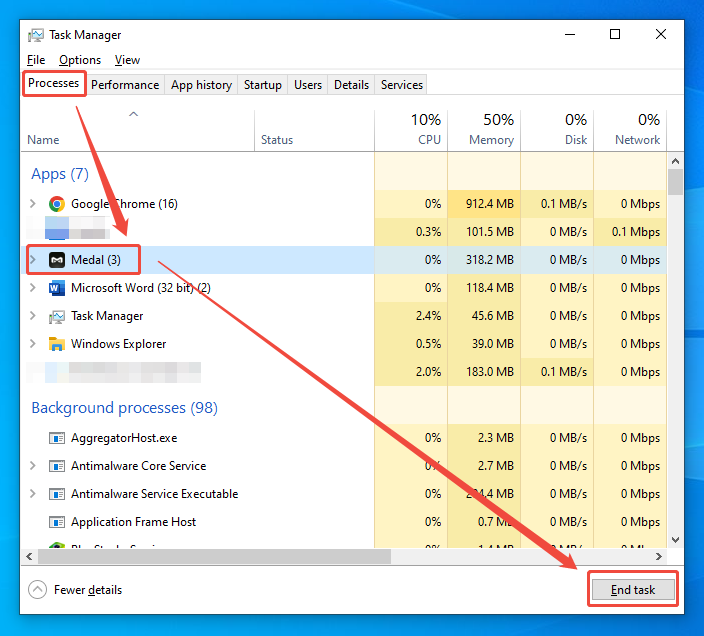
Task: Switch to the Services tab
Action: click(401, 85)
